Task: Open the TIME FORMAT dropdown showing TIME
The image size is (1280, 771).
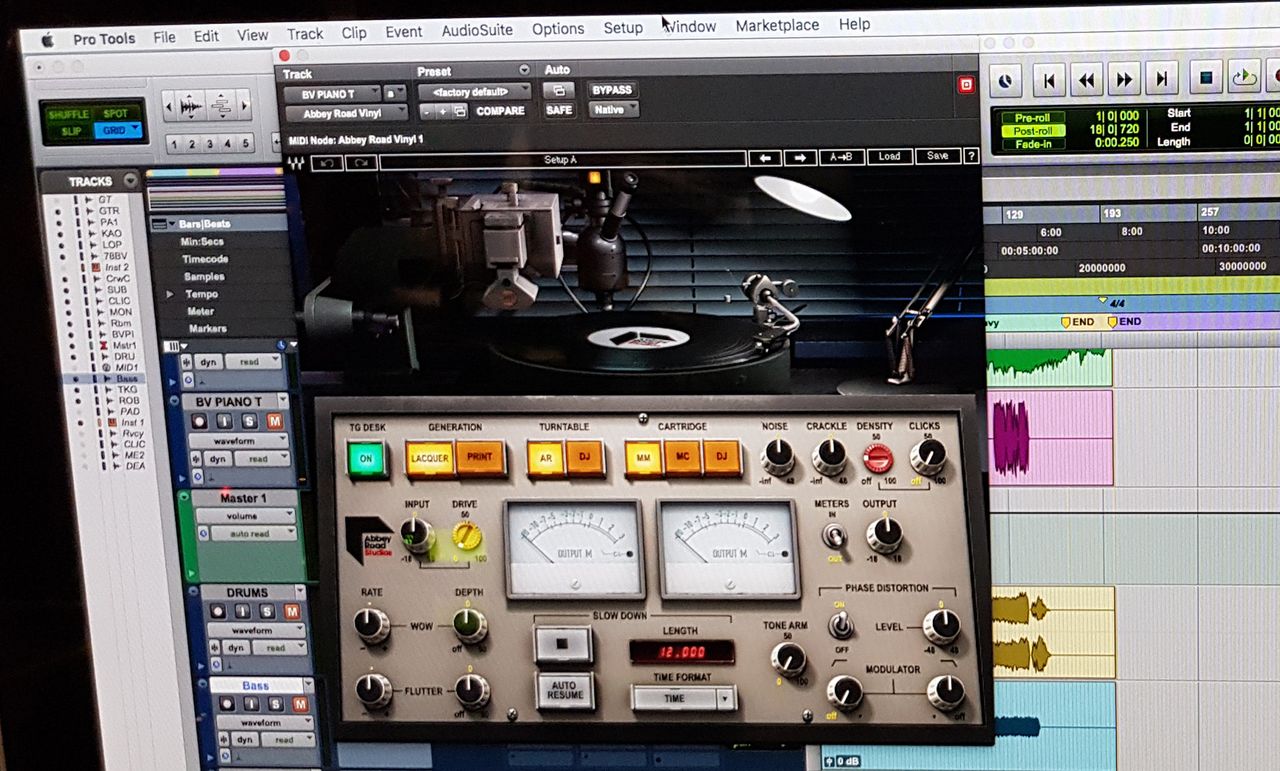Action: (685, 698)
